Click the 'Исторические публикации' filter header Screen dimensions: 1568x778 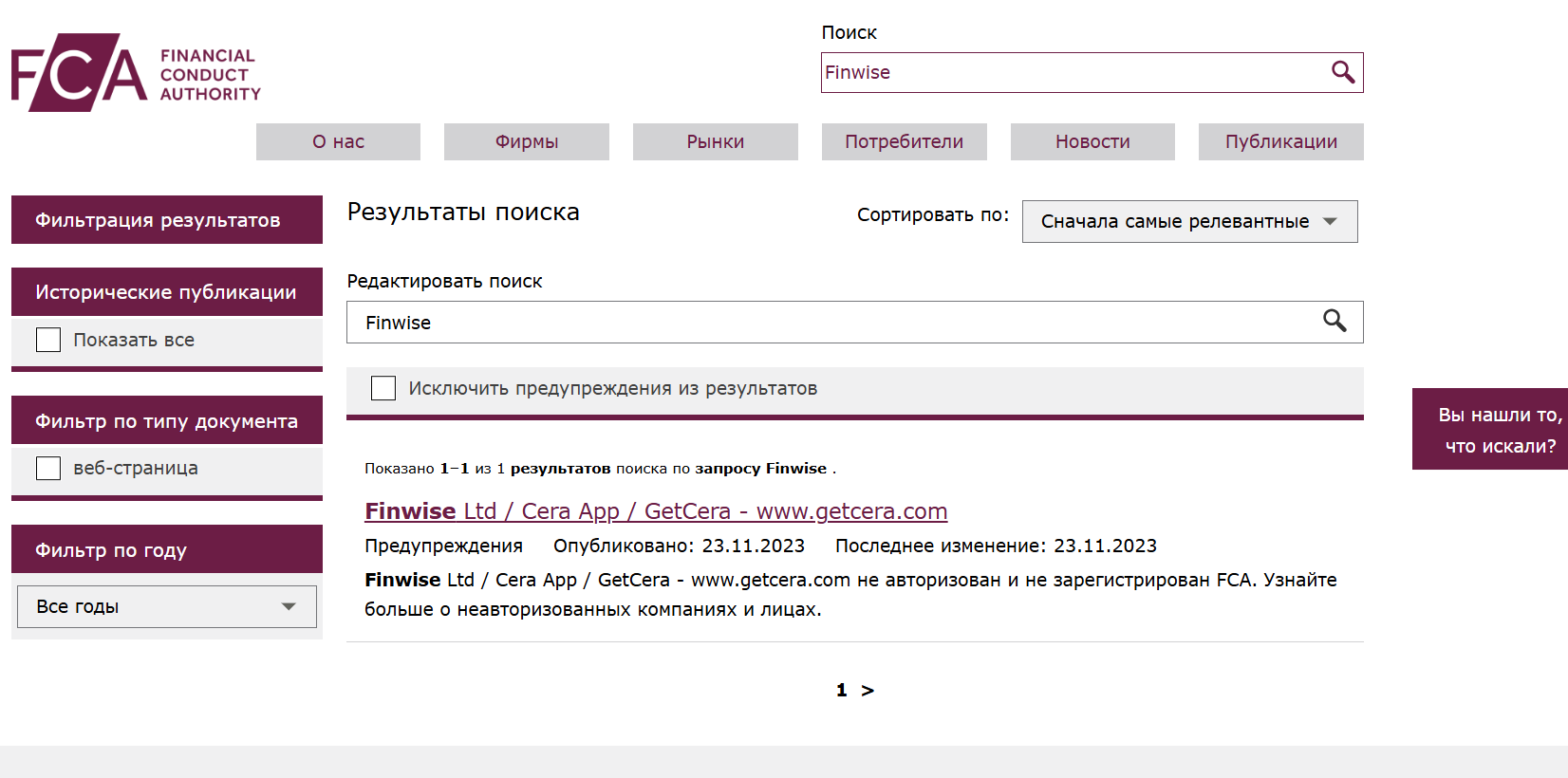click(x=167, y=292)
